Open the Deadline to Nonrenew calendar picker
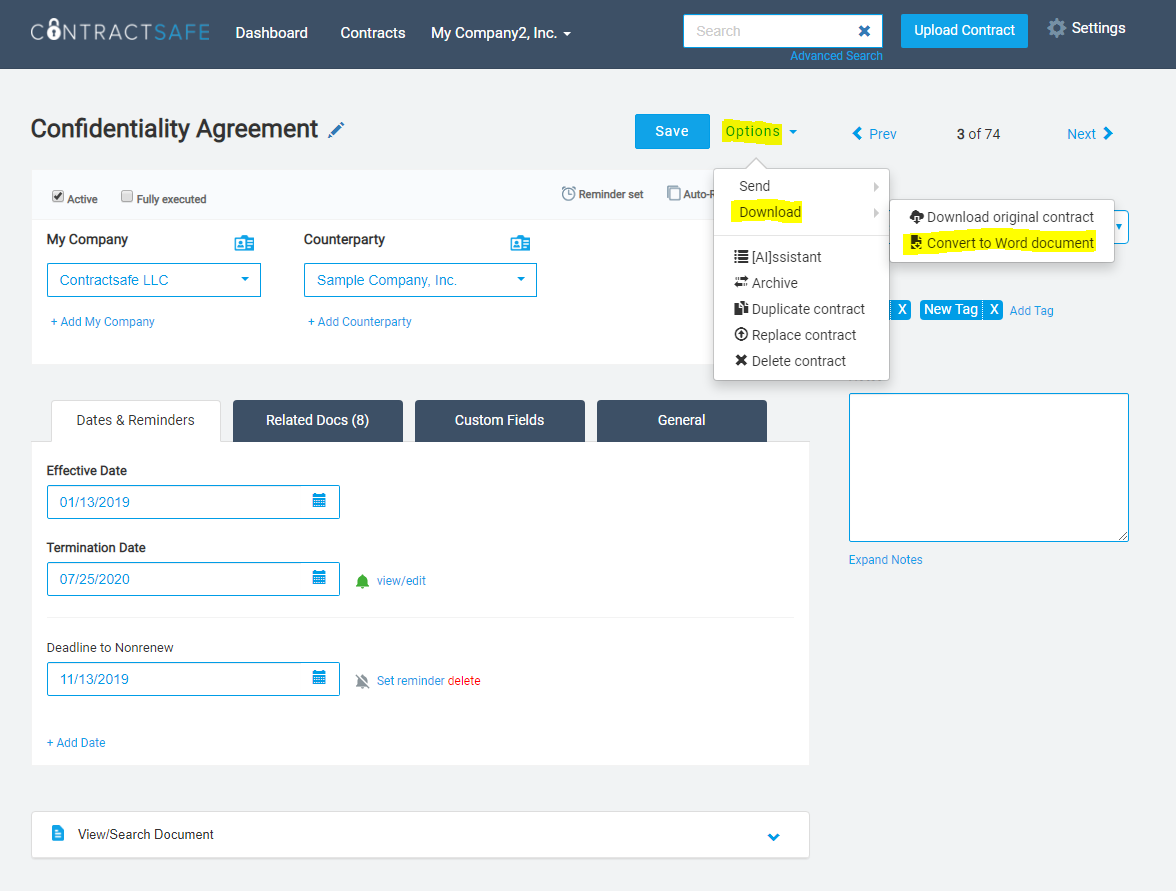The height and width of the screenshot is (891, 1176). (319, 678)
